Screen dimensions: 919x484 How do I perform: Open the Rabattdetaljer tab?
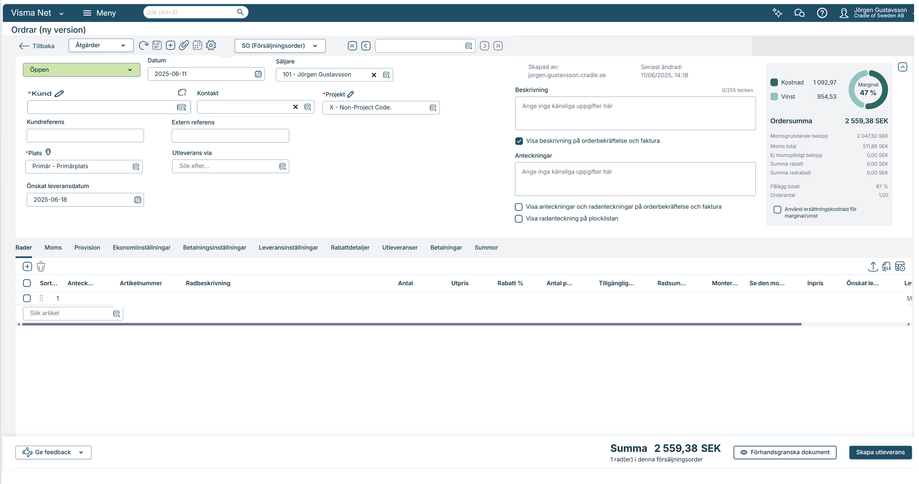350,248
